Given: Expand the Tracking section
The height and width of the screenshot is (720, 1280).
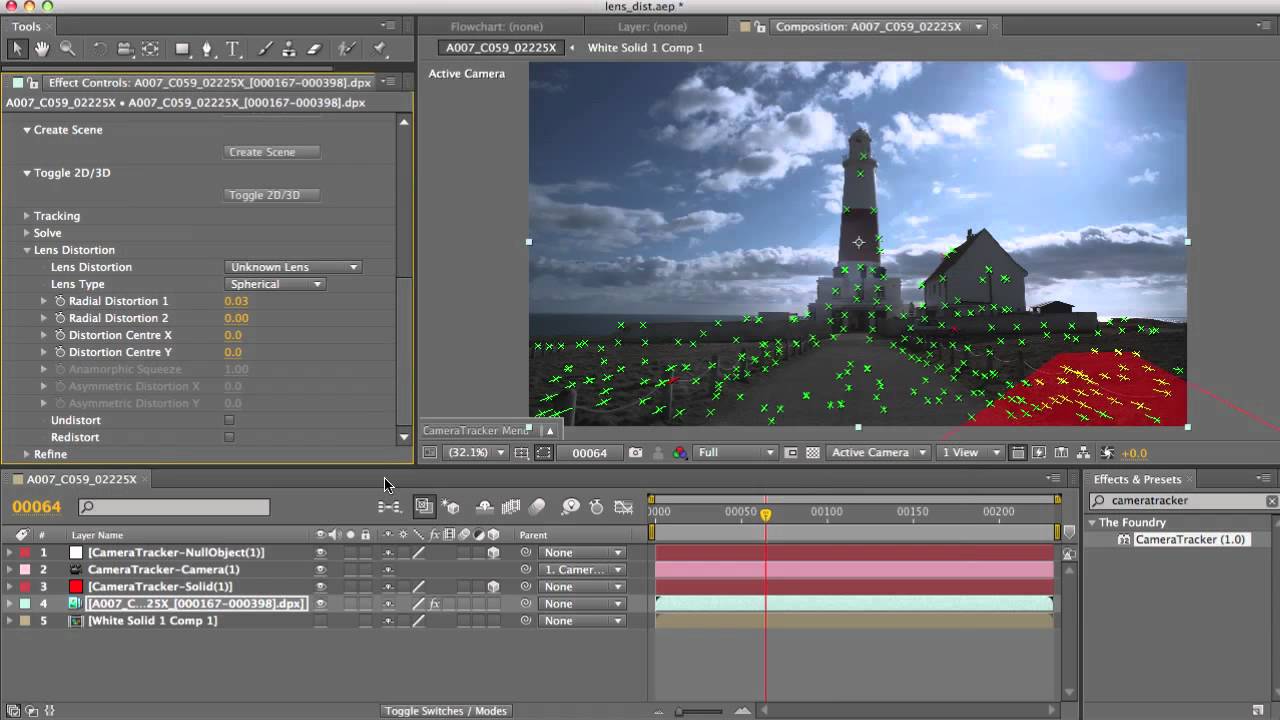Looking at the screenshot, I should click(27, 216).
